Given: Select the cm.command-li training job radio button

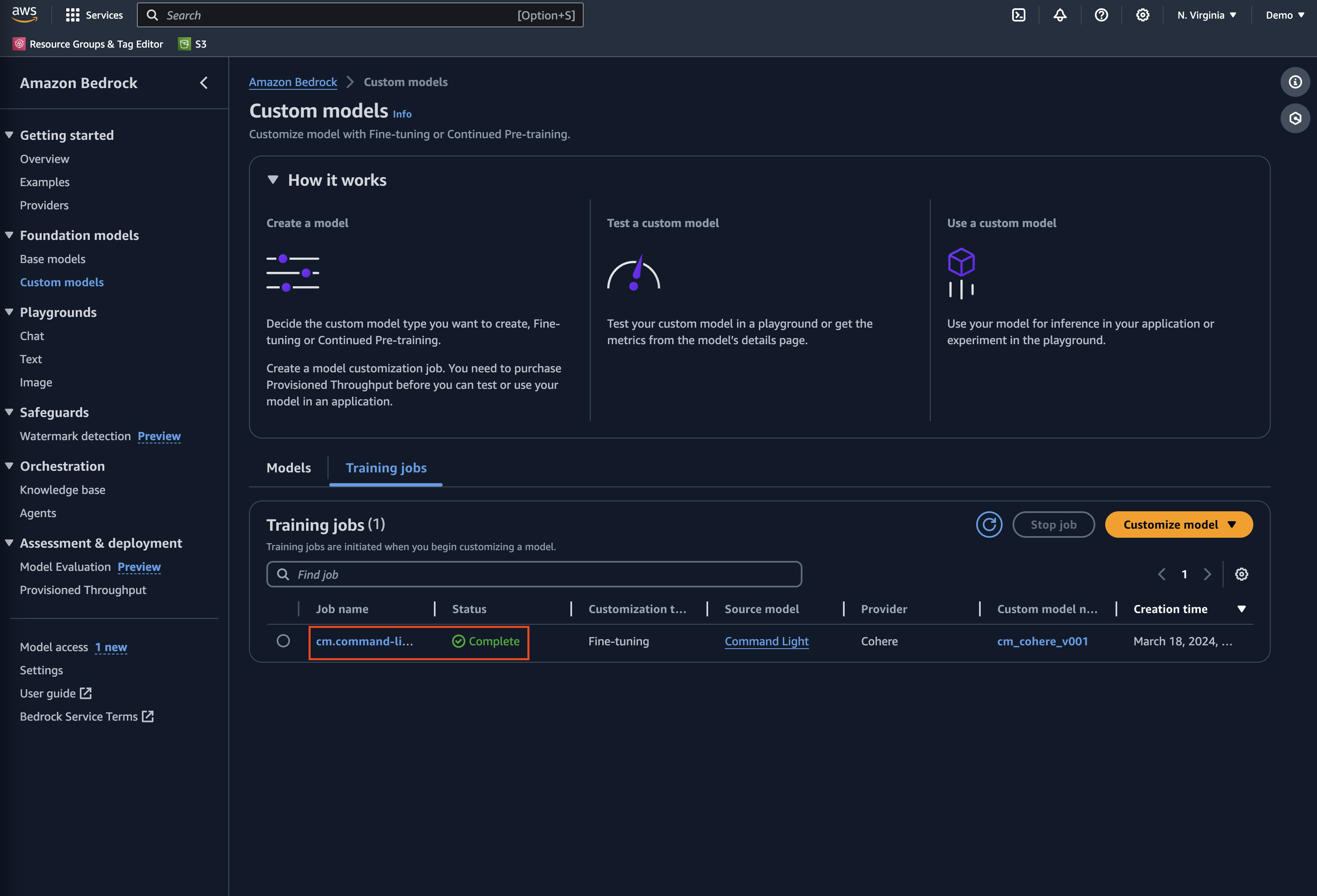Looking at the screenshot, I should tap(283, 641).
